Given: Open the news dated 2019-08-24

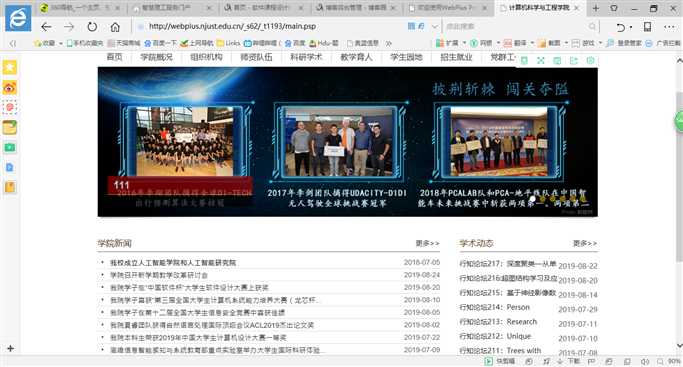Looking at the screenshot, I should click(159, 275).
